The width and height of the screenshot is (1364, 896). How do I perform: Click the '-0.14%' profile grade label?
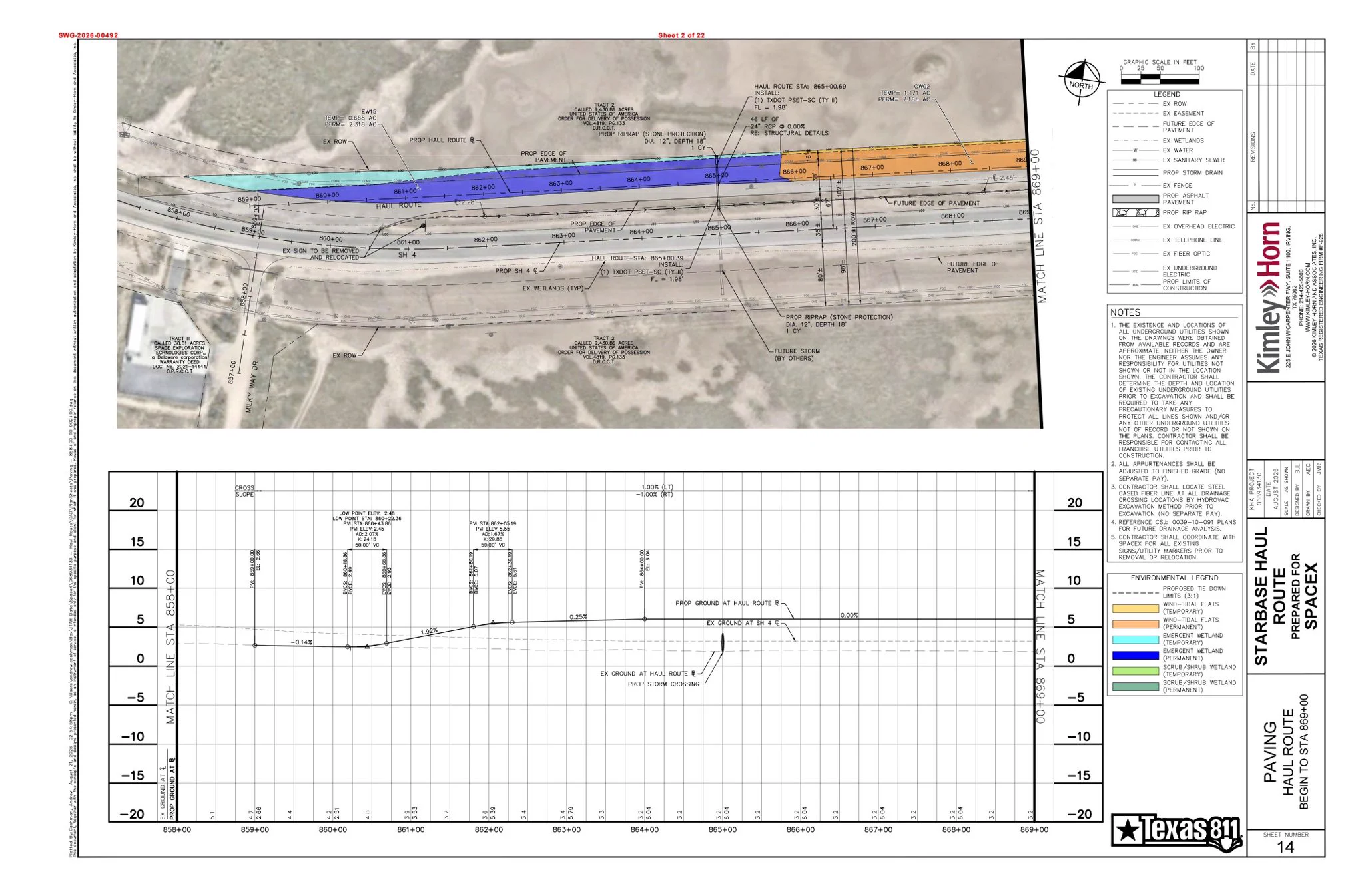(x=302, y=642)
